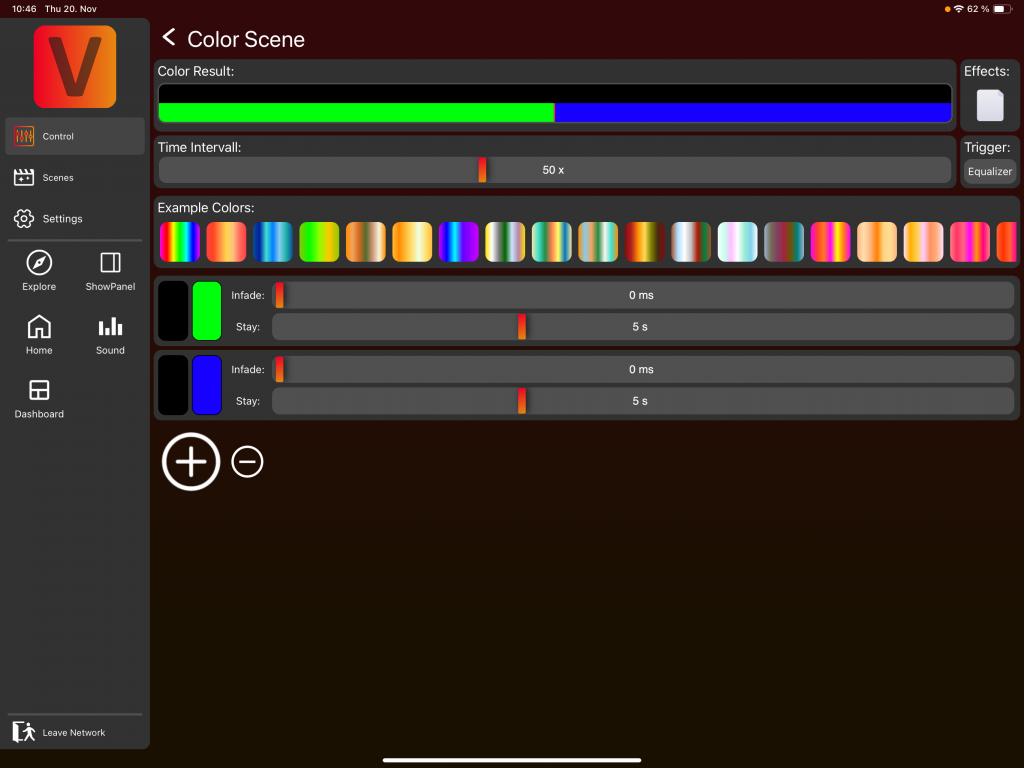Go to Home in sidebar

tap(39, 327)
